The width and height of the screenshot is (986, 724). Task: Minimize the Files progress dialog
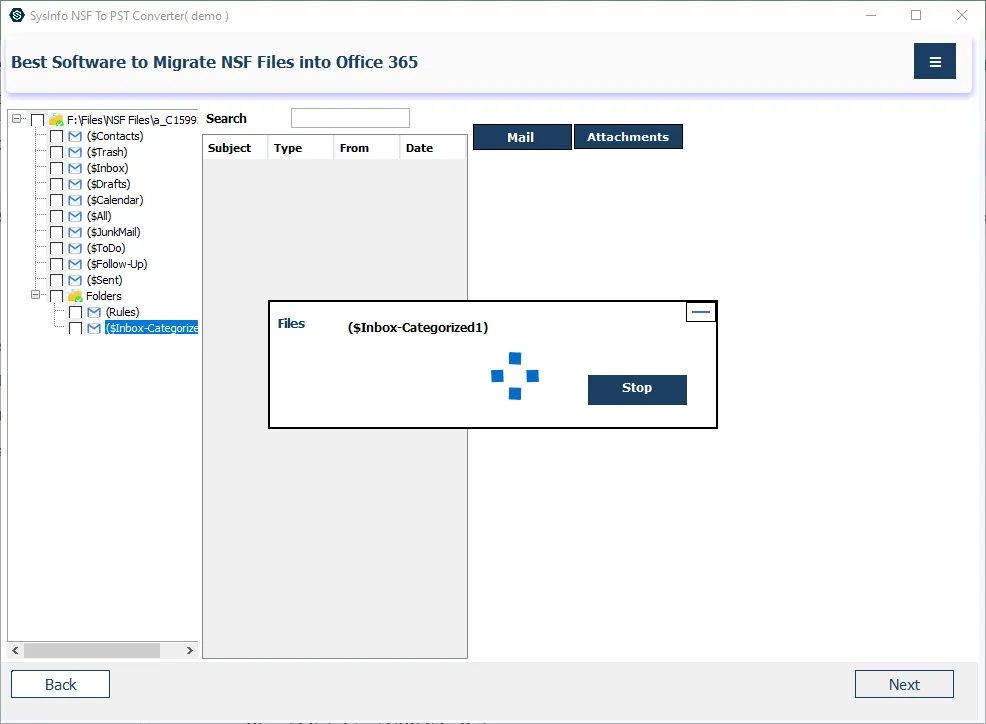click(701, 312)
